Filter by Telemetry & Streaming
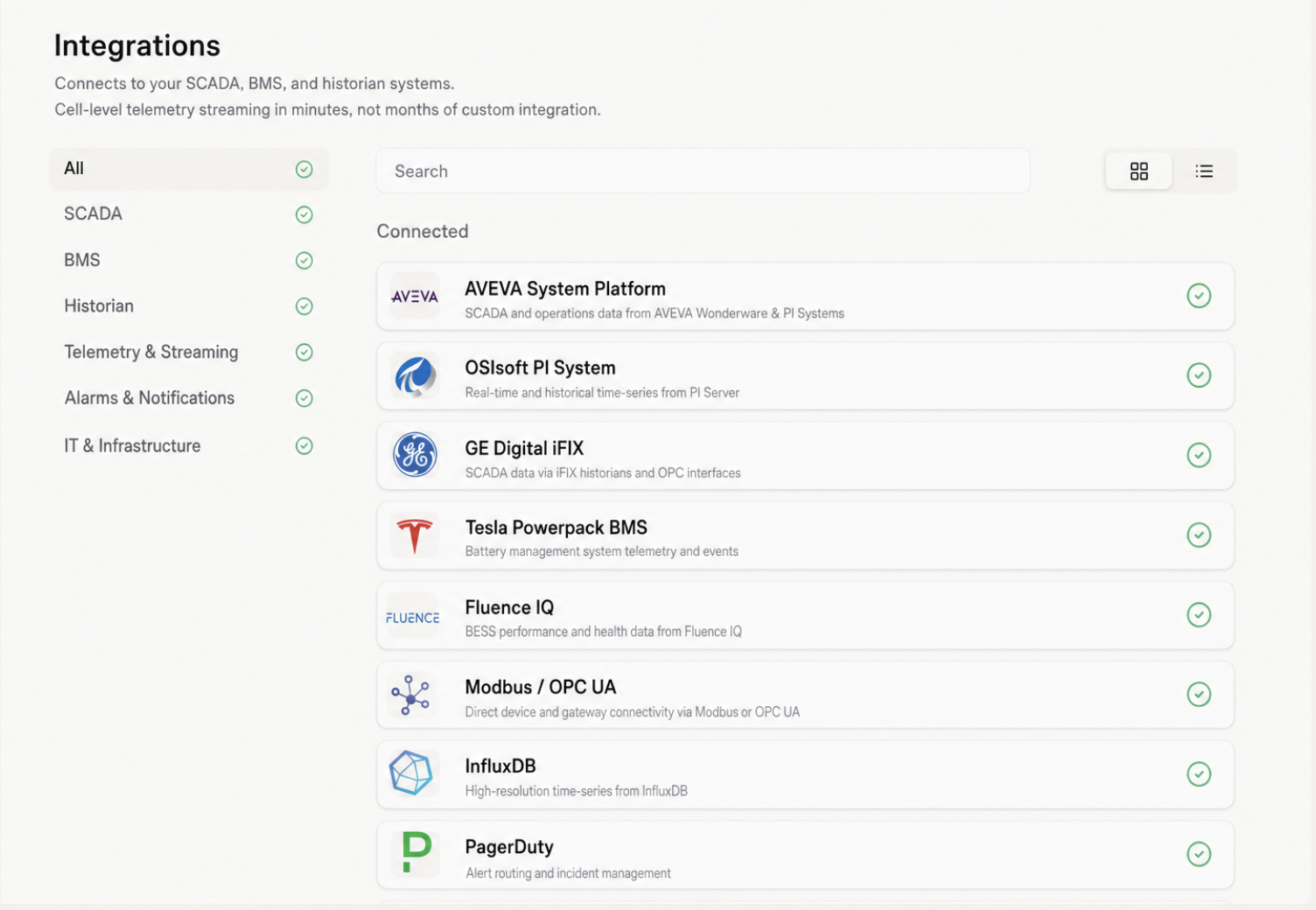Viewport: 1316px width, 910px height. pyautogui.click(x=150, y=352)
